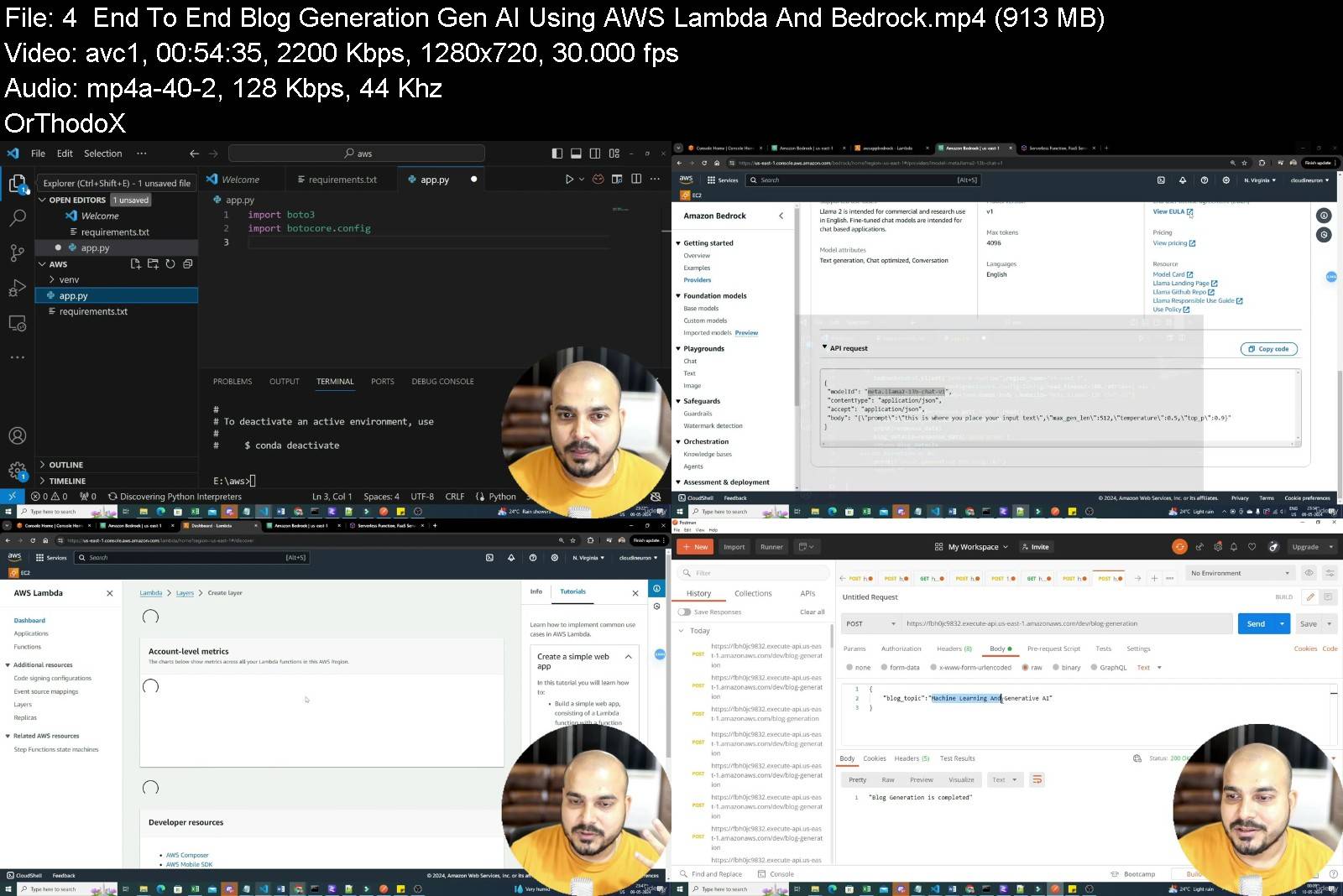Open the DEBUG CONSOLE panel tab
The image size is (1343, 896).
coord(442,382)
